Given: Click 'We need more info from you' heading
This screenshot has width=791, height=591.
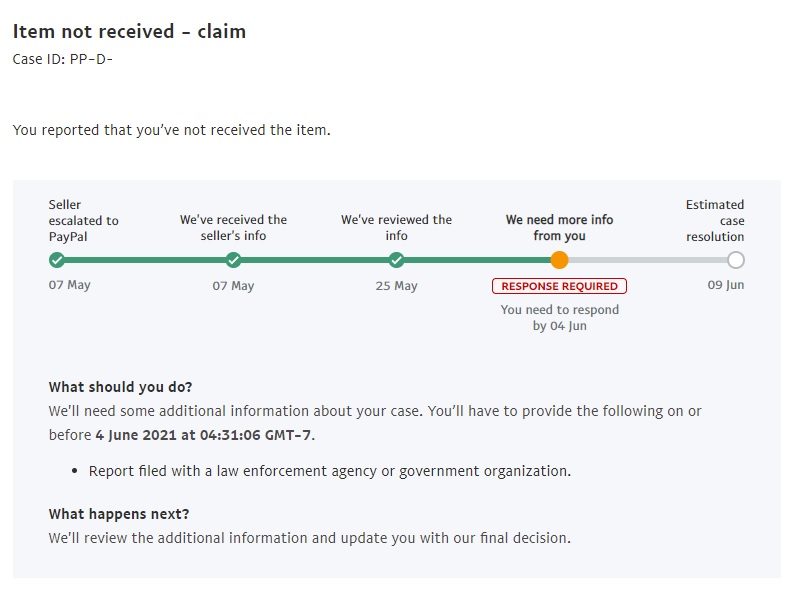Looking at the screenshot, I should coord(559,227).
